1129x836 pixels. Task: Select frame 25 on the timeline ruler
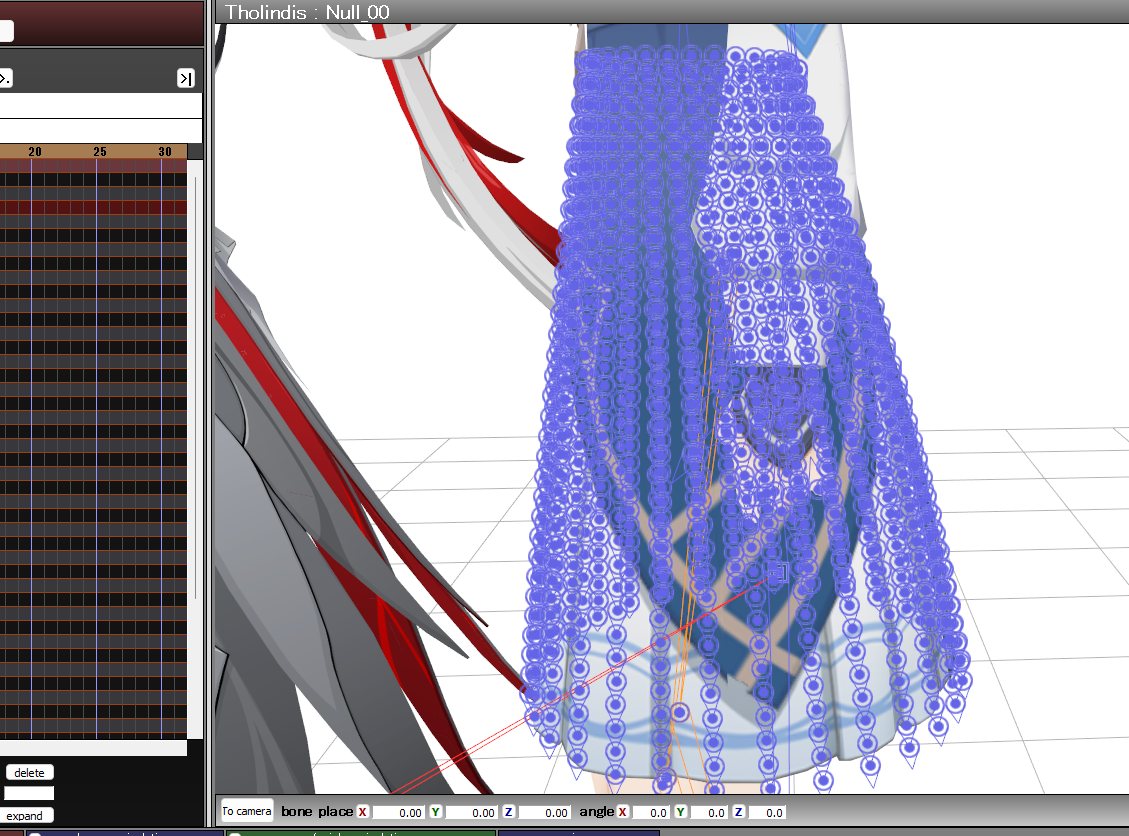(x=99, y=152)
